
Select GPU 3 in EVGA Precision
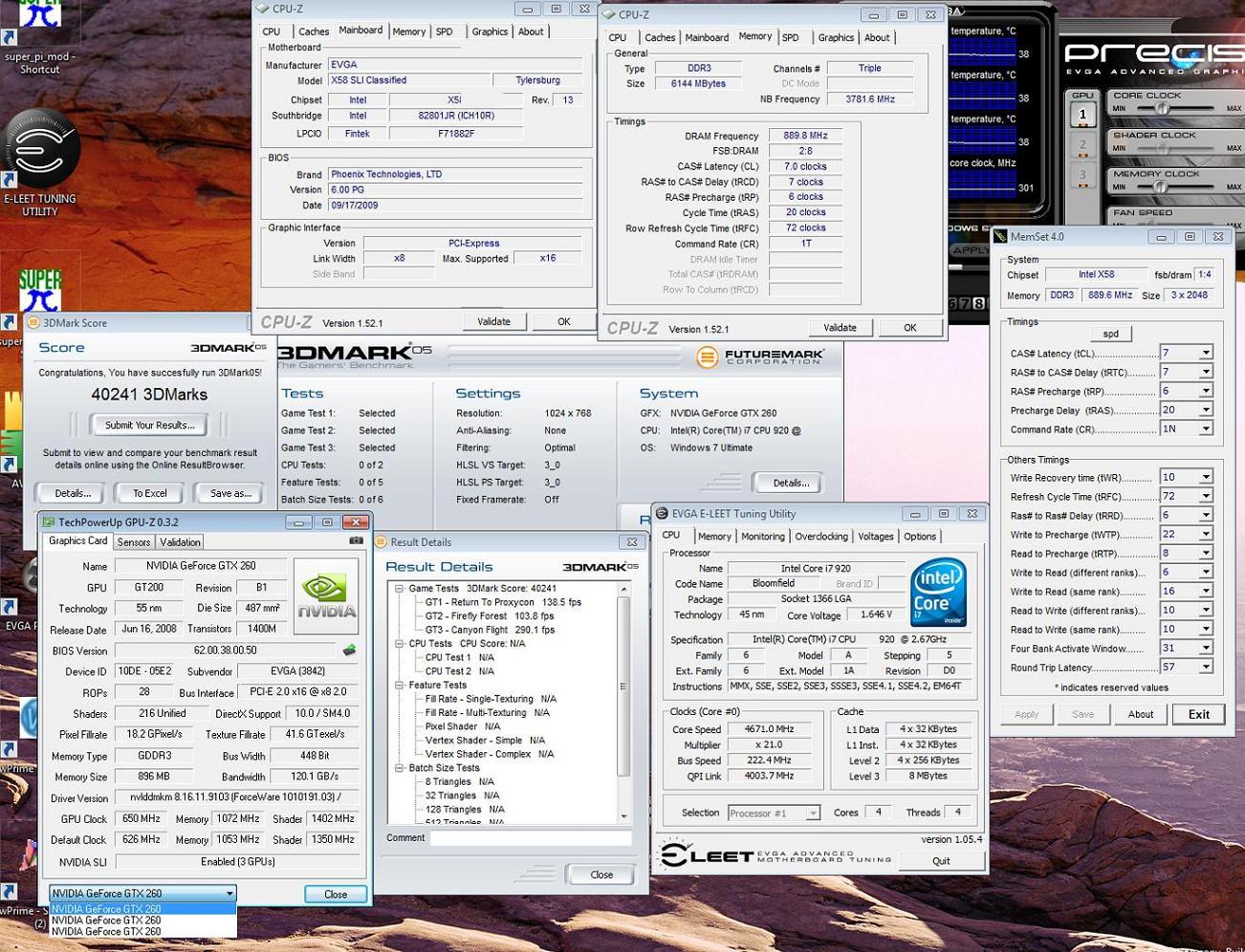(1082, 175)
